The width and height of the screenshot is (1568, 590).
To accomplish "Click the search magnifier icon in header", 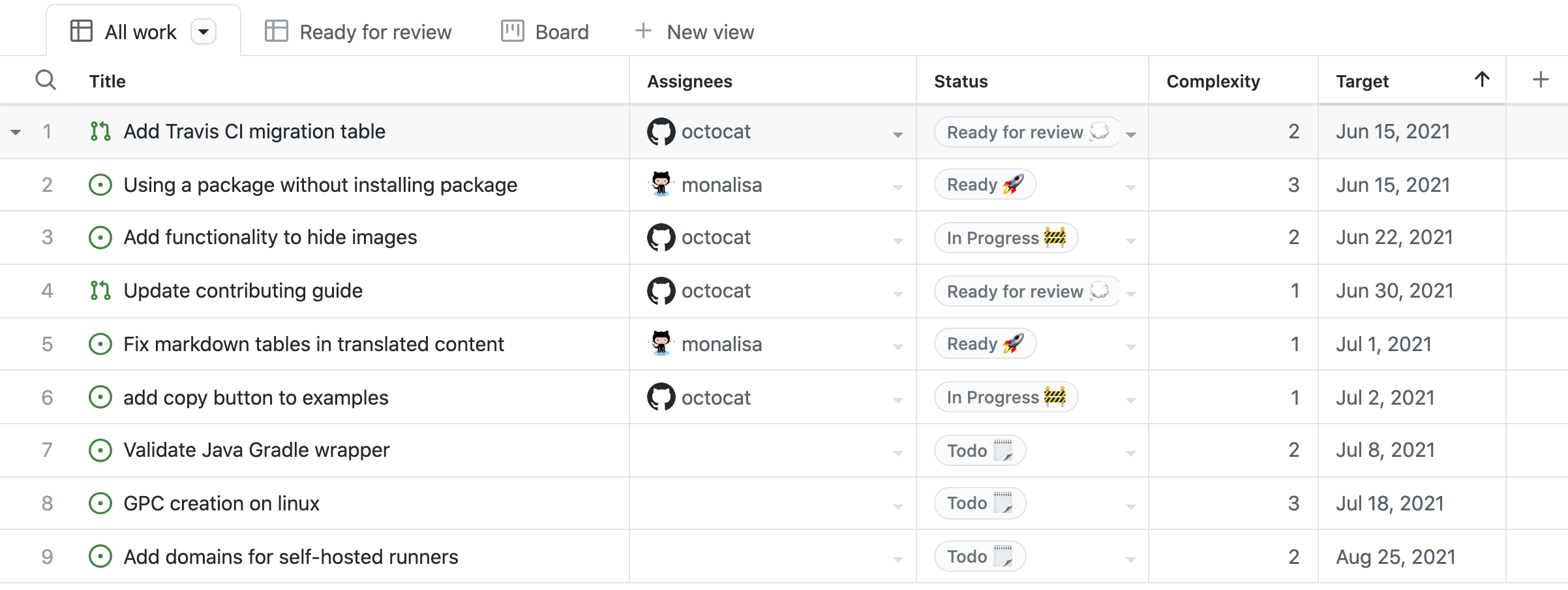I will 46,80.
